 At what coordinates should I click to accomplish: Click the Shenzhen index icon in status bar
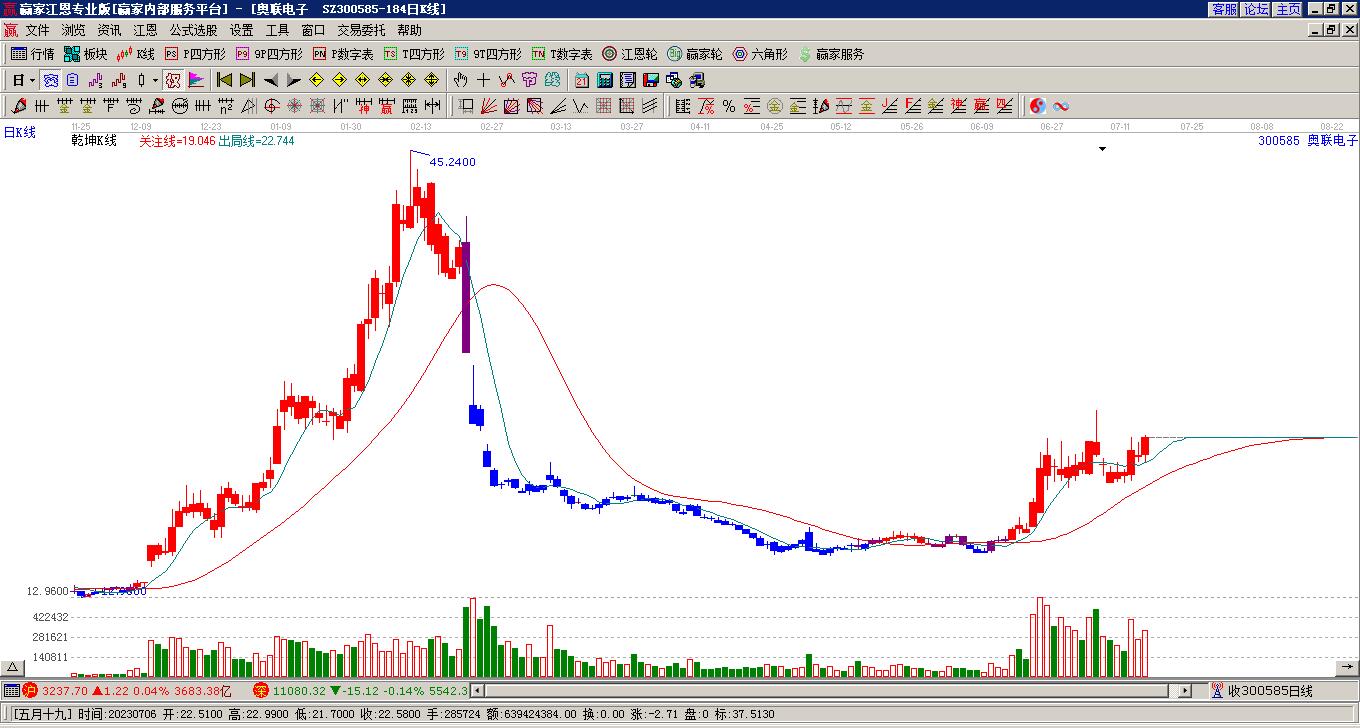261,690
